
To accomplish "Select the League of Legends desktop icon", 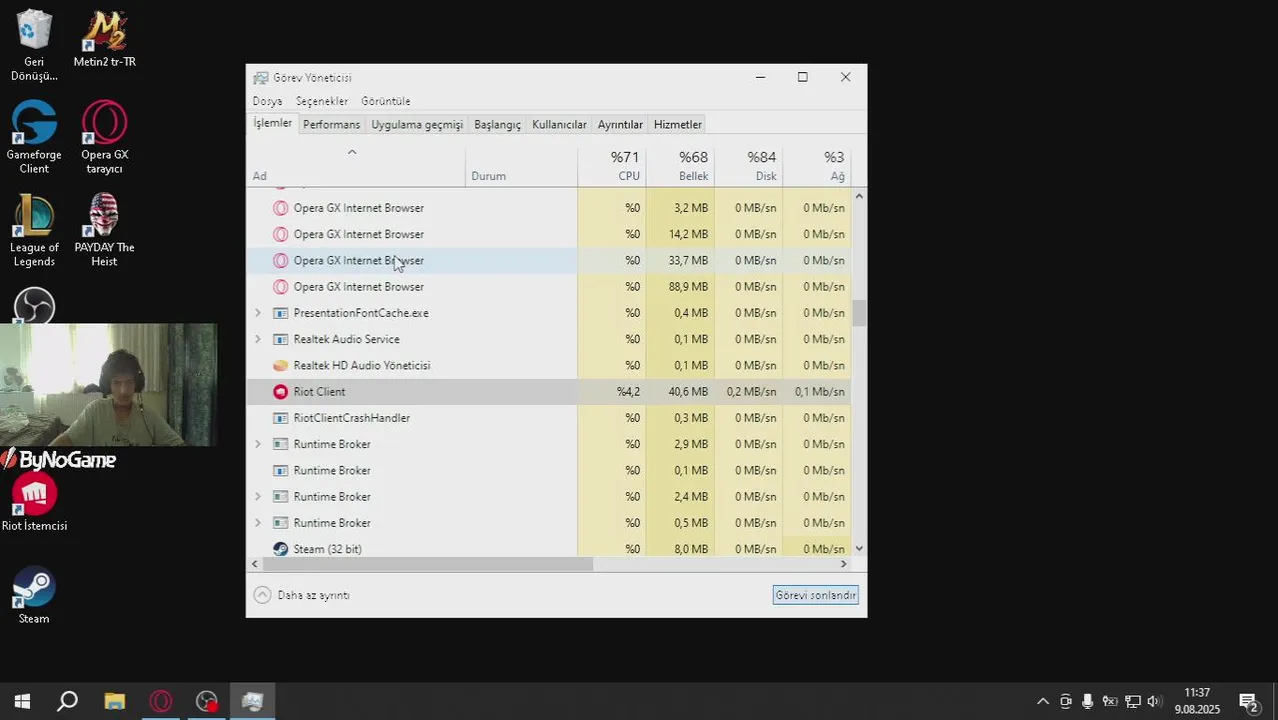I will tap(34, 231).
